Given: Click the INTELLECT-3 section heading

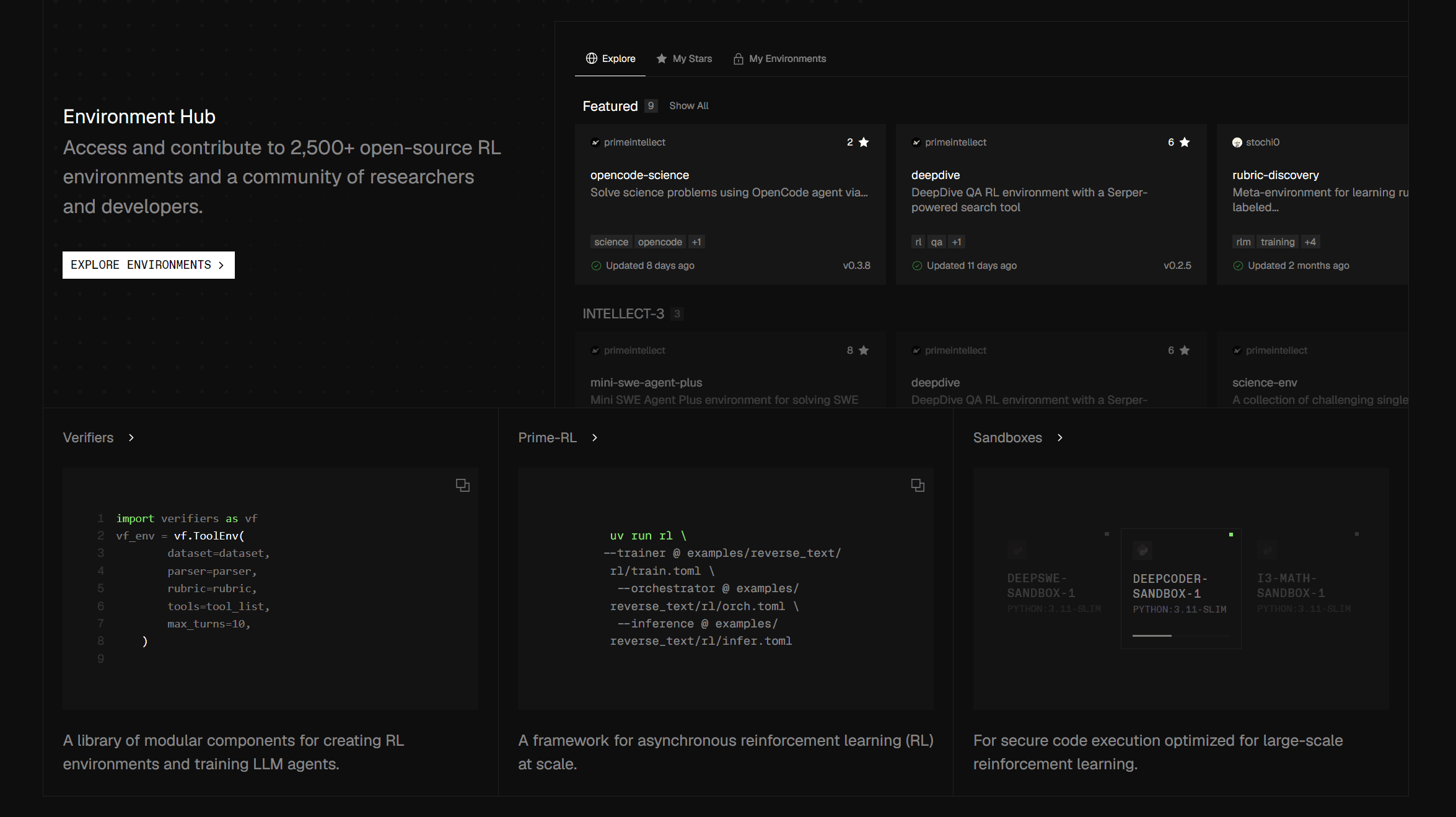Looking at the screenshot, I should [x=623, y=314].
